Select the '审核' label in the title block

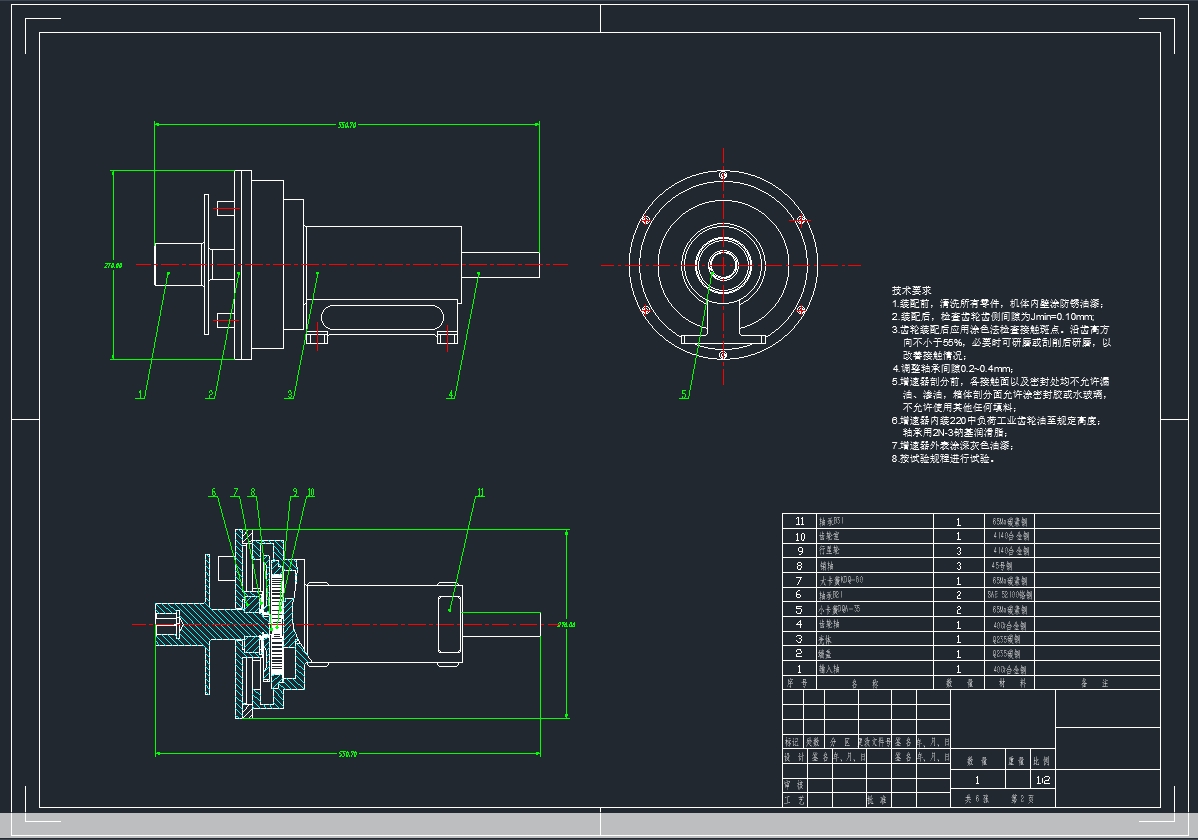794,785
